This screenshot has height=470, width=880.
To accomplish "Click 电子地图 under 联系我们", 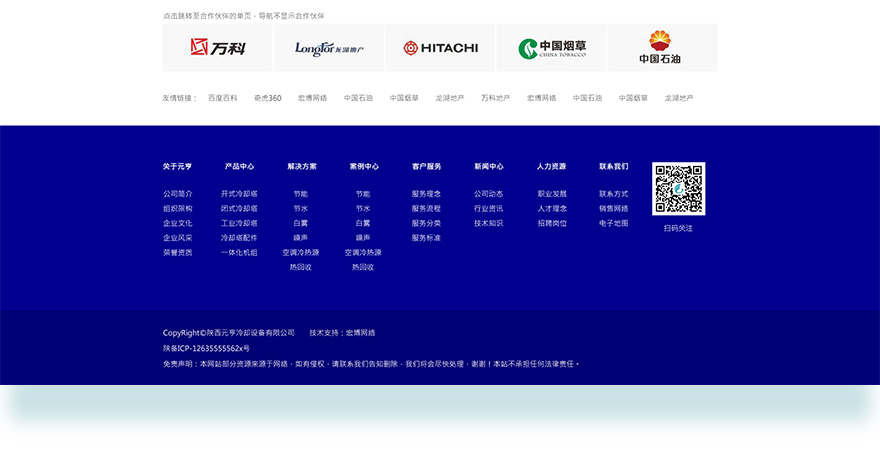I will [x=614, y=223].
